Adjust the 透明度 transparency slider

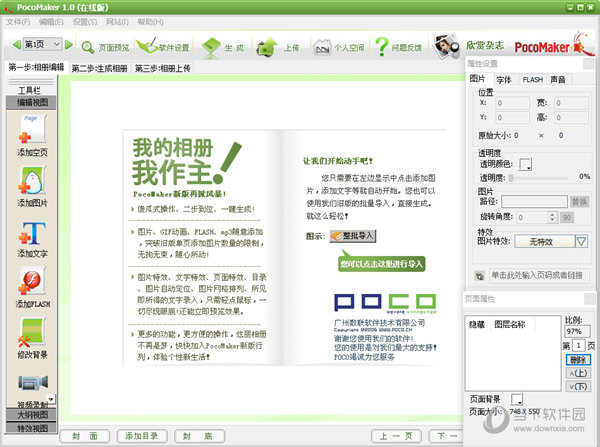(x=539, y=178)
